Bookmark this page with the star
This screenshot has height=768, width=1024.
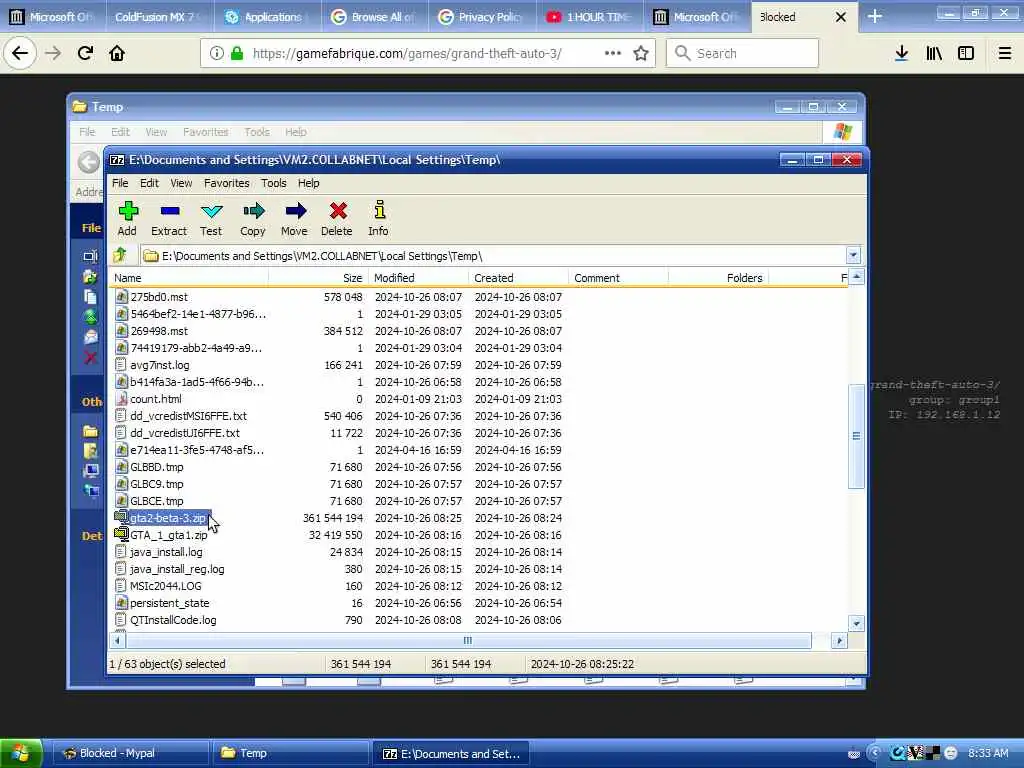[x=641, y=54]
